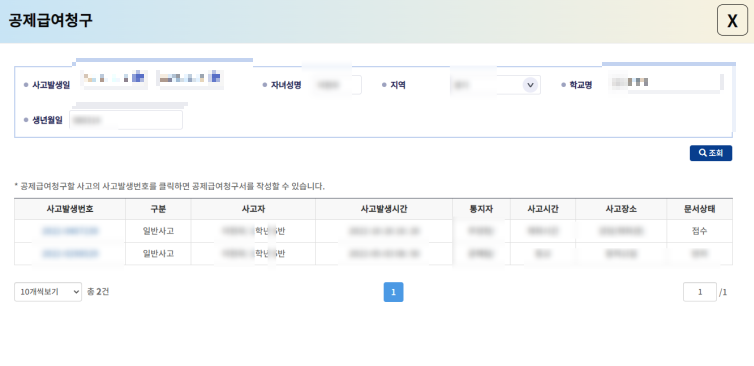The width and height of the screenshot is (754, 366).
Task: Close the 공제급여청구 dialog with X button
Action: pyautogui.click(x=732, y=20)
